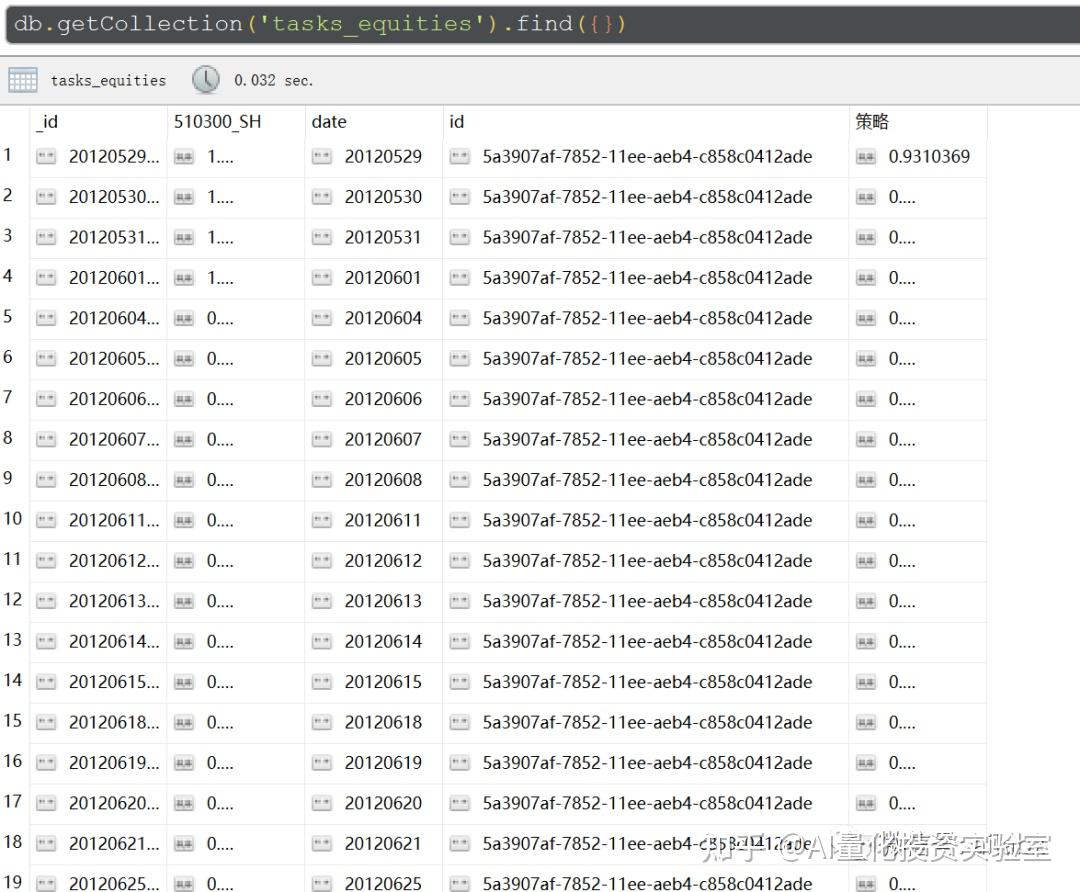Viewport: 1080px width, 892px height.
Task: Select the tasks_equities result tab
Action: tap(108, 80)
